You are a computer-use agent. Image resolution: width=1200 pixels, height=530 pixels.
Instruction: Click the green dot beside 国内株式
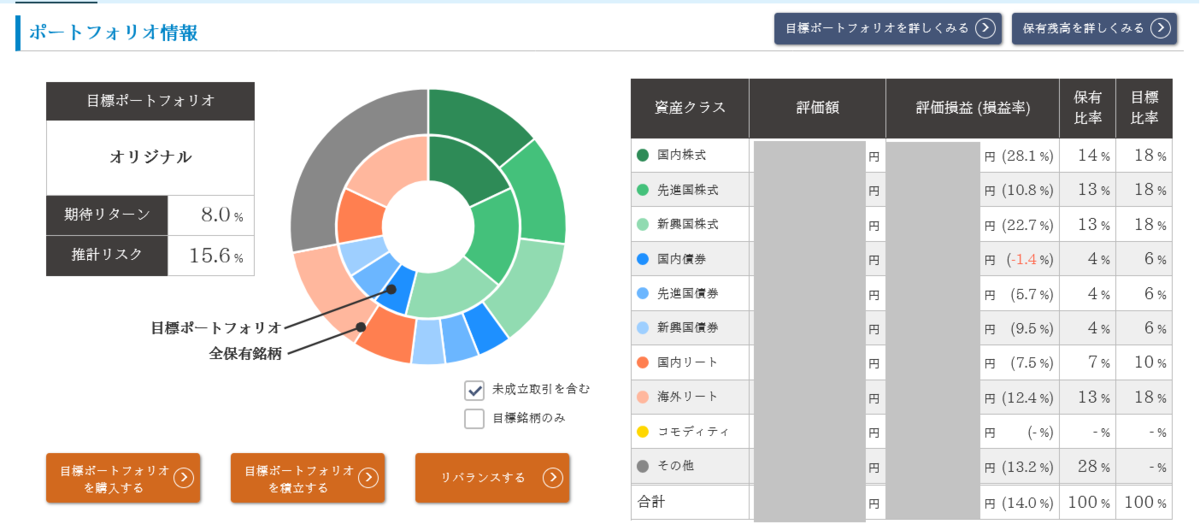point(643,156)
